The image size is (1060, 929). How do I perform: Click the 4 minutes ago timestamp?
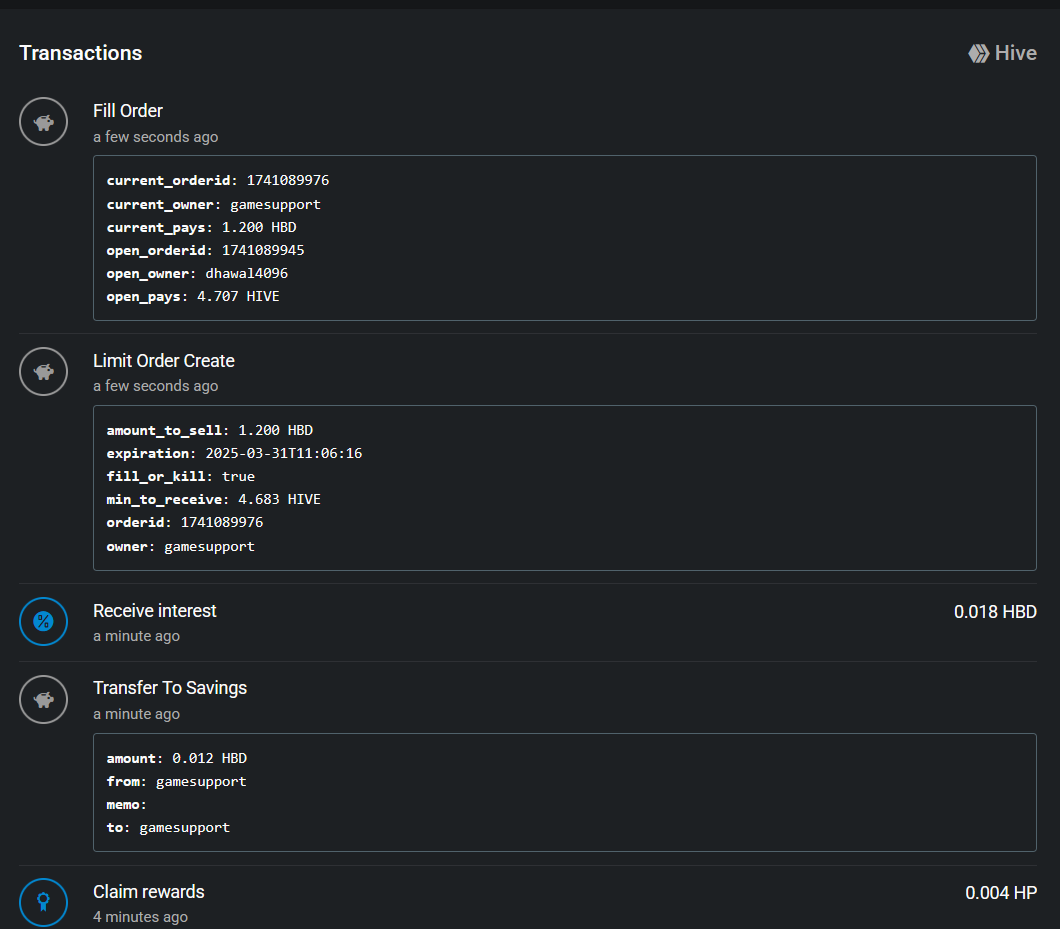tap(141, 917)
